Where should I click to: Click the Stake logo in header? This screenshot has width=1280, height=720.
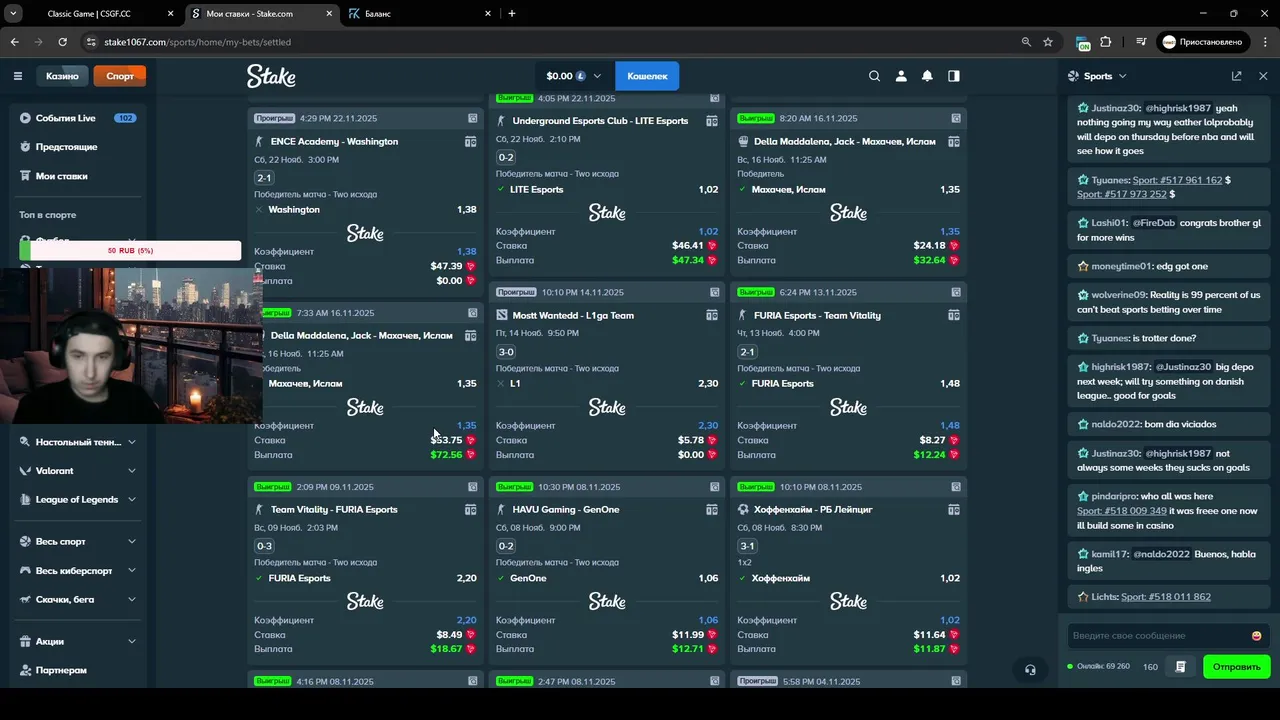point(271,76)
